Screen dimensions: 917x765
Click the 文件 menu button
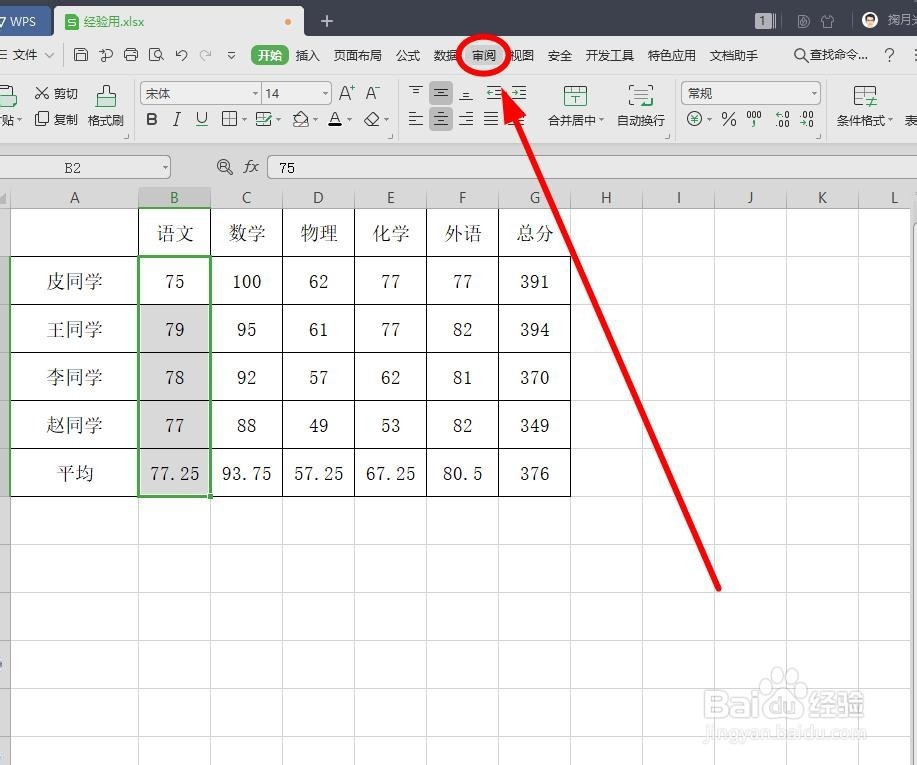coord(25,55)
